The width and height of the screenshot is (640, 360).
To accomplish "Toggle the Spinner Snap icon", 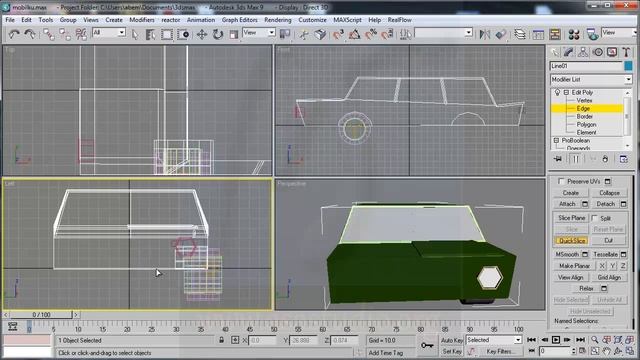I will pos(387,35).
